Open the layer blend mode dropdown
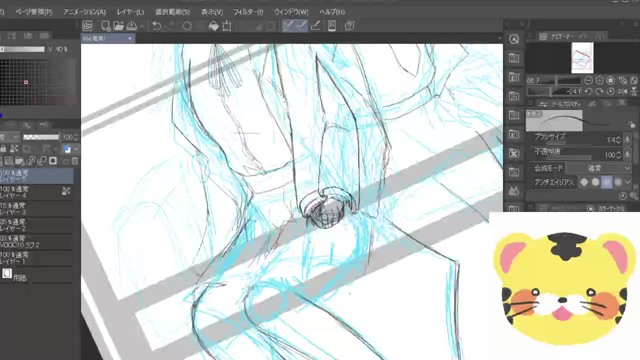640x360 pixels. 9,137
